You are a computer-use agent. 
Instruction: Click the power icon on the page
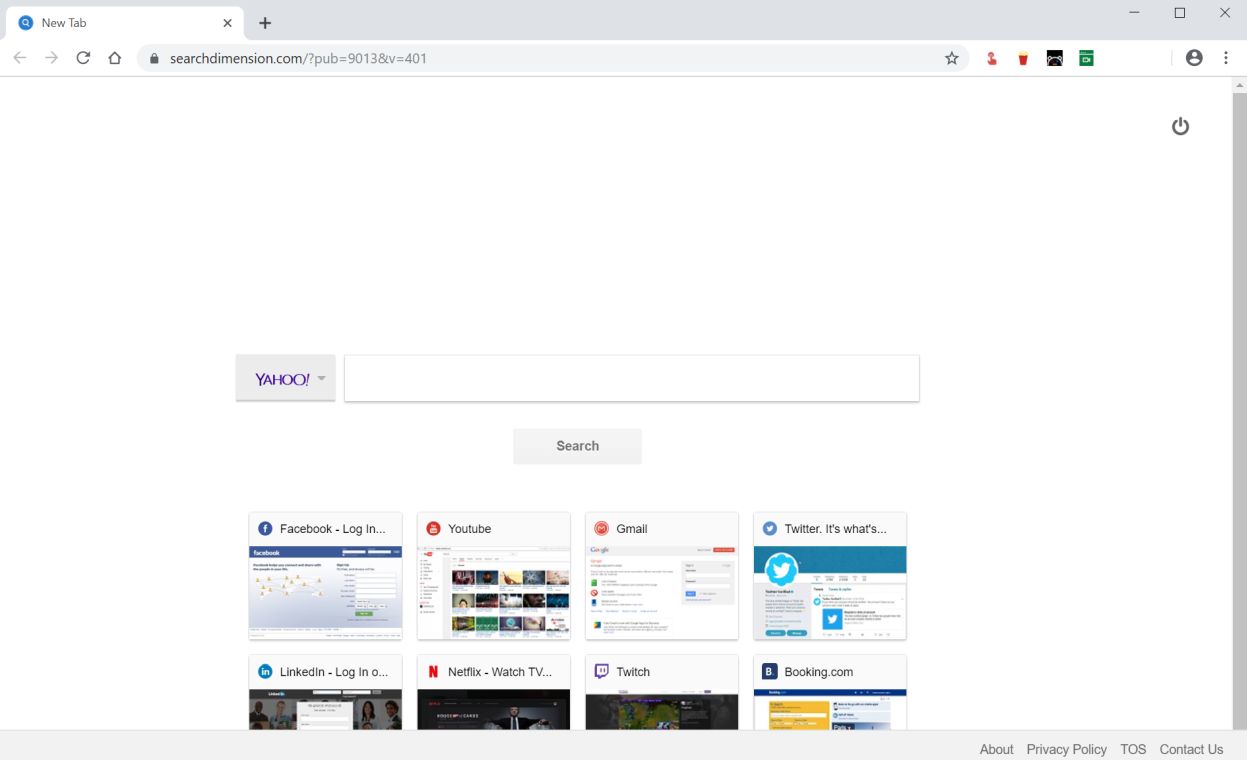(x=1180, y=126)
